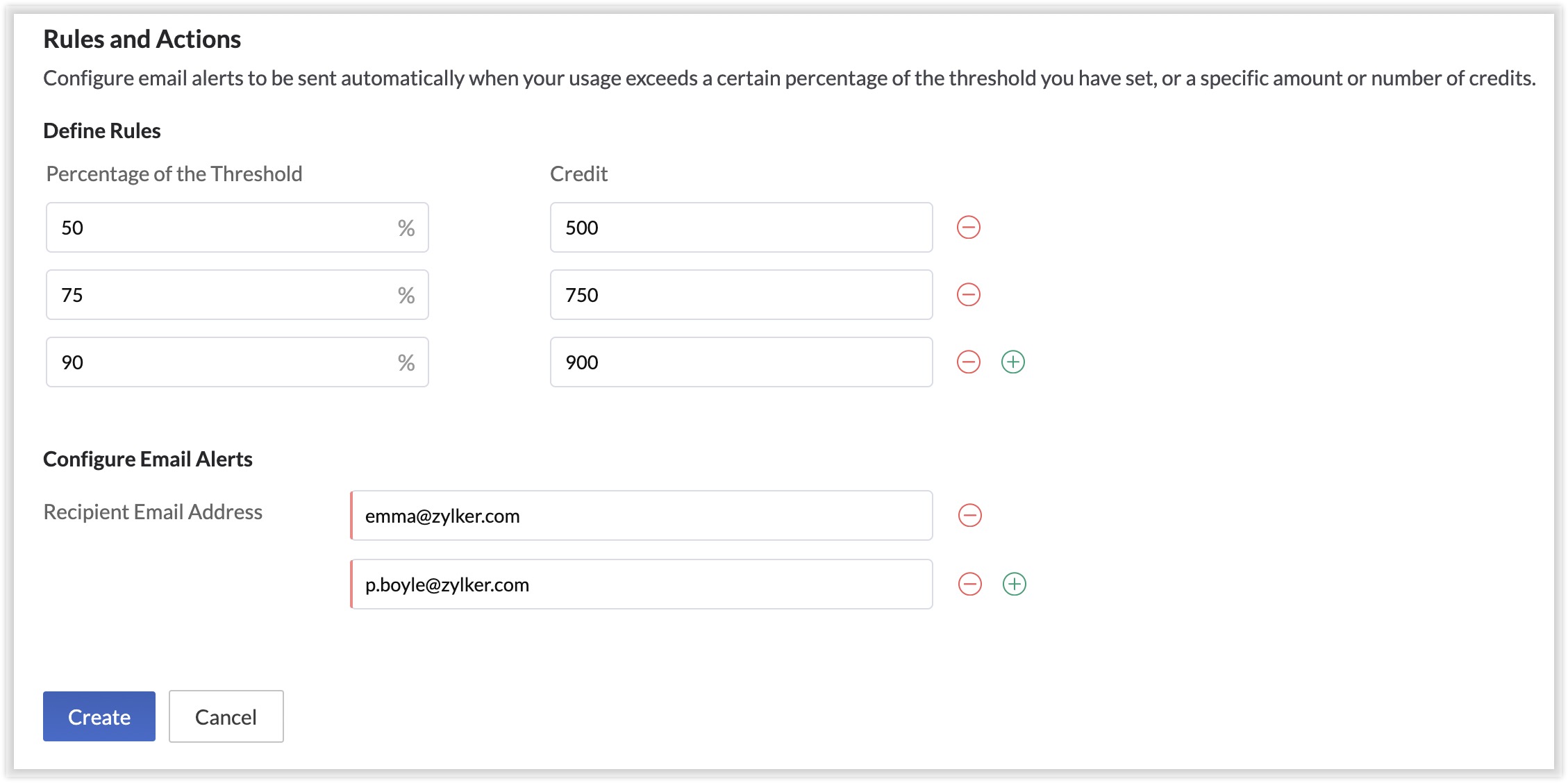Cancel the rule configuration
Viewport: 1568px width, 783px height.
click(226, 716)
